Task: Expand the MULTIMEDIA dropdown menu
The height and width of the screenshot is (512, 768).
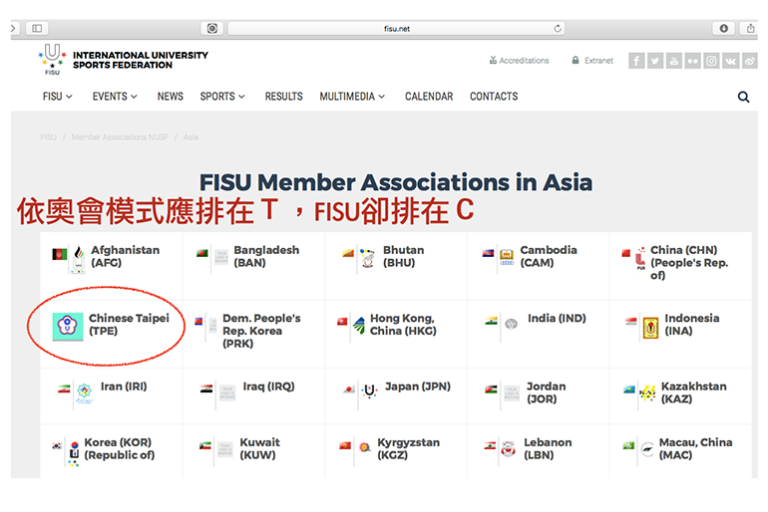Action: (352, 97)
